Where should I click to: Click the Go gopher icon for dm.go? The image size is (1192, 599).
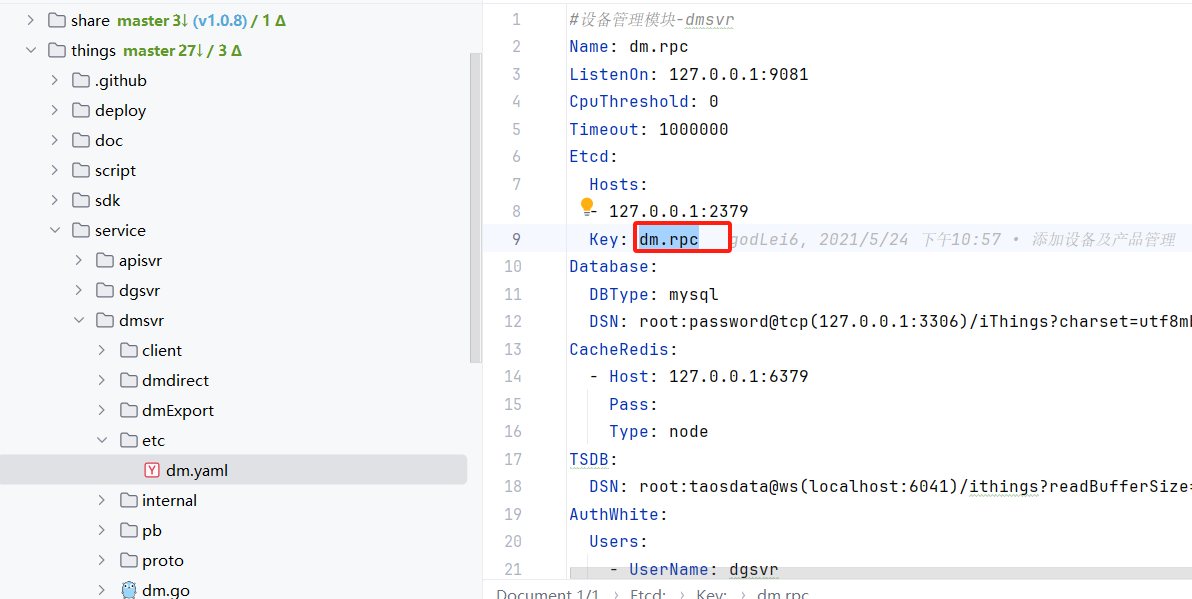click(x=128, y=590)
